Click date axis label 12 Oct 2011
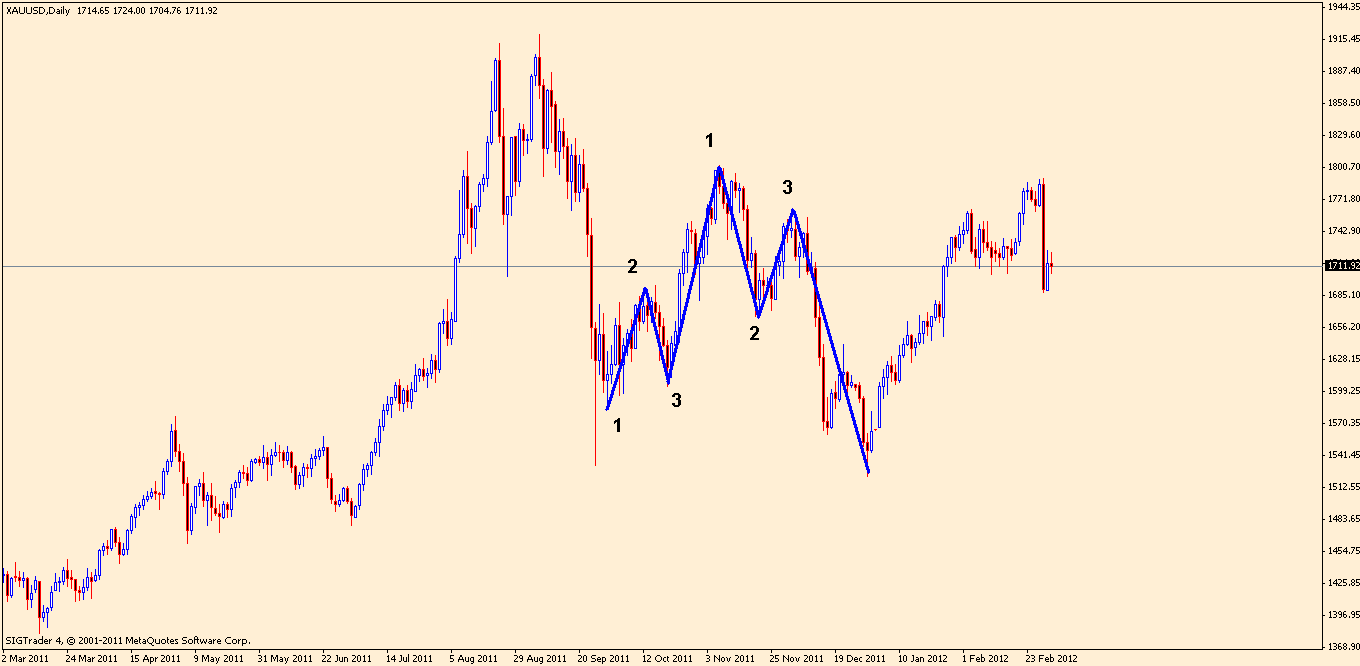The image size is (1360, 666). point(667,659)
